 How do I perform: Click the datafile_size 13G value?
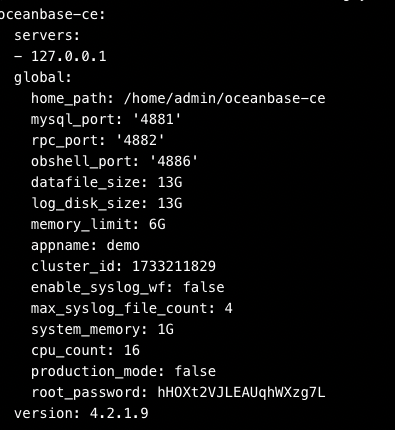tap(170, 182)
